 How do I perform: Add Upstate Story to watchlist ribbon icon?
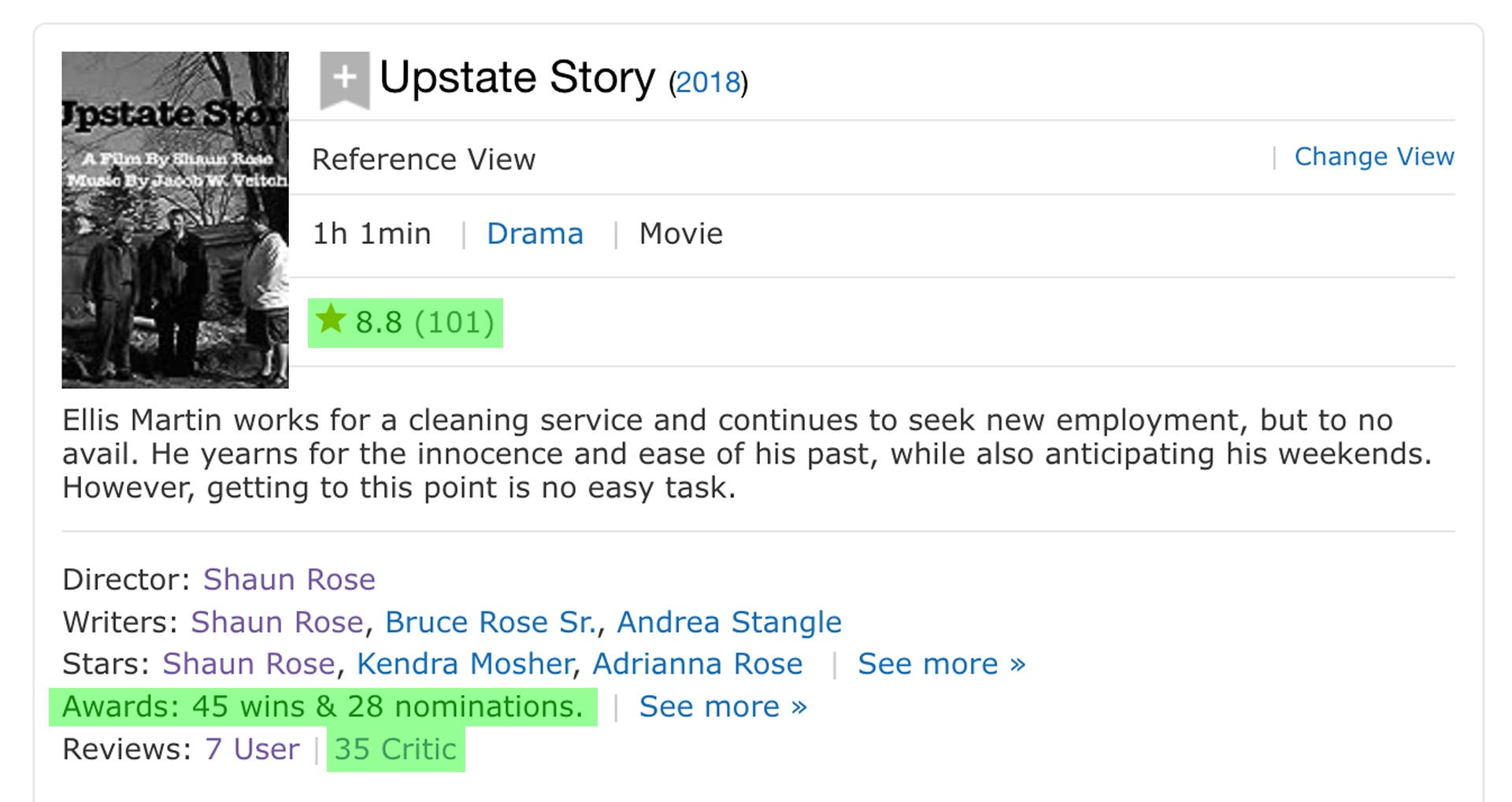pos(344,79)
